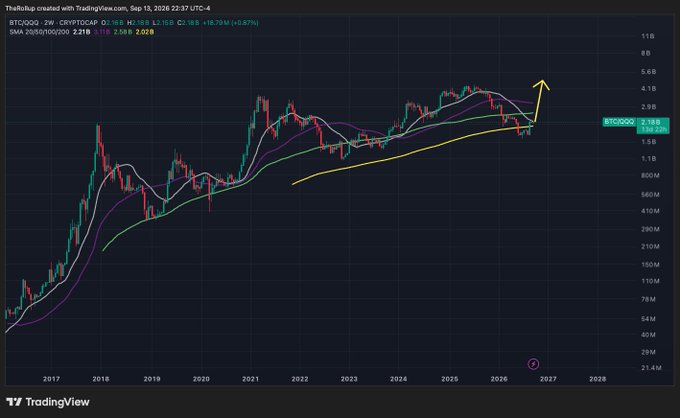
Task: Click the 2028 time axis label
Action: (598, 379)
